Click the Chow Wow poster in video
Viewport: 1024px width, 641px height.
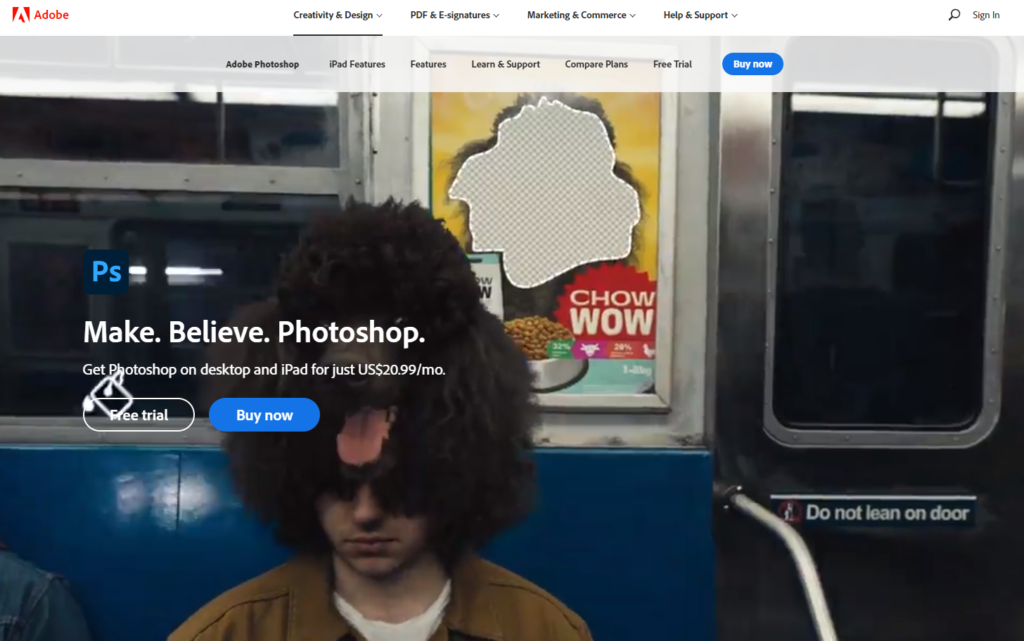[x=547, y=245]
